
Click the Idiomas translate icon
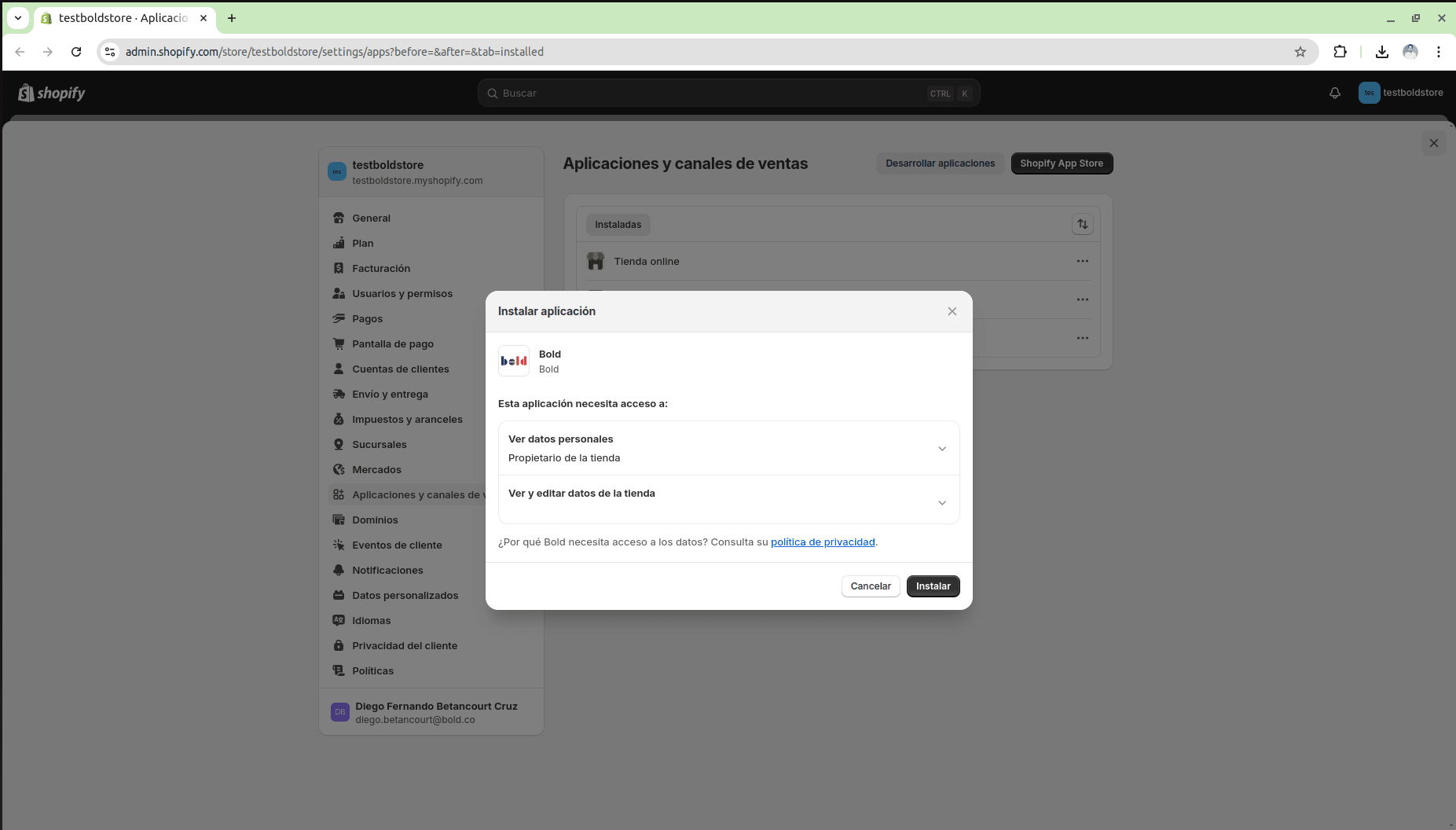339,621
